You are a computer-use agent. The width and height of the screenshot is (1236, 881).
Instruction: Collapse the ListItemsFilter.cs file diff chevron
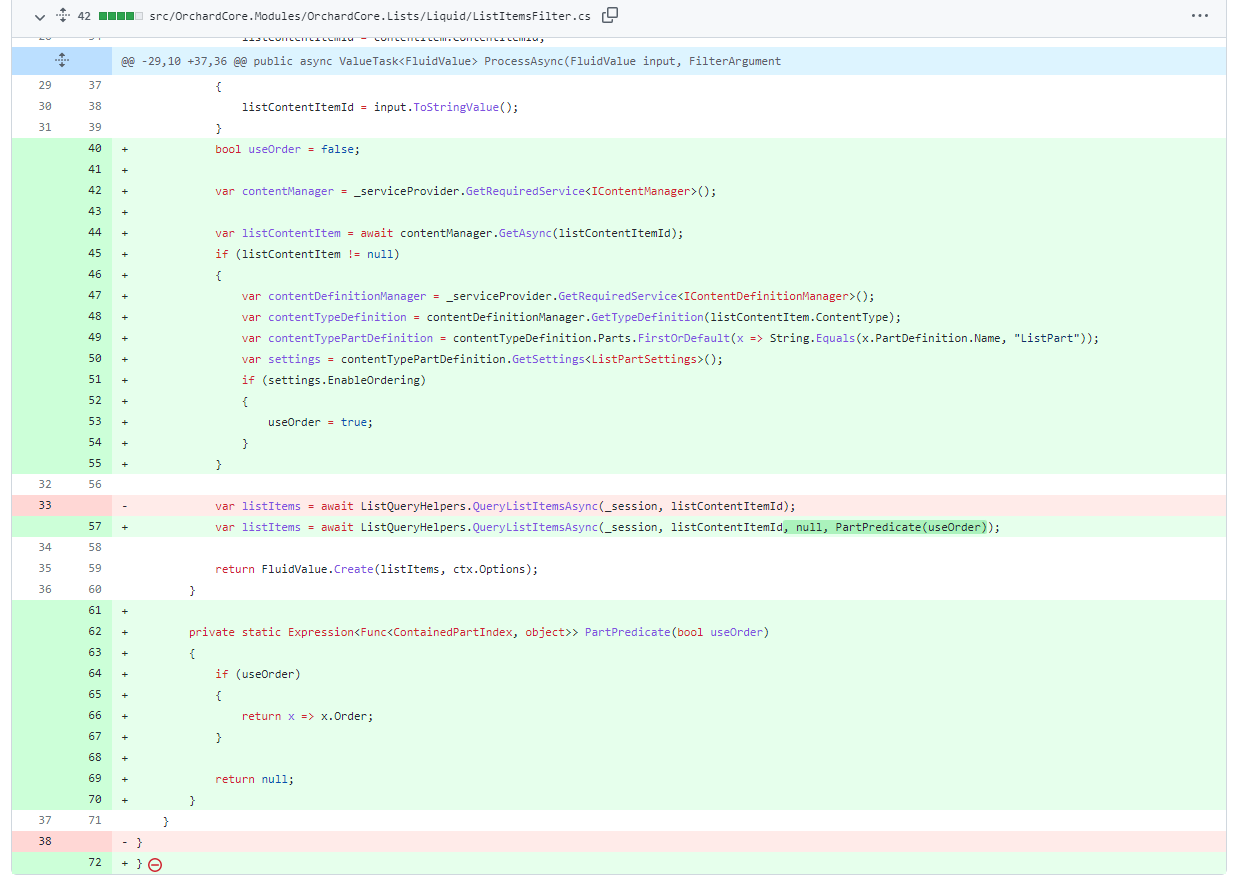(40, 17)
